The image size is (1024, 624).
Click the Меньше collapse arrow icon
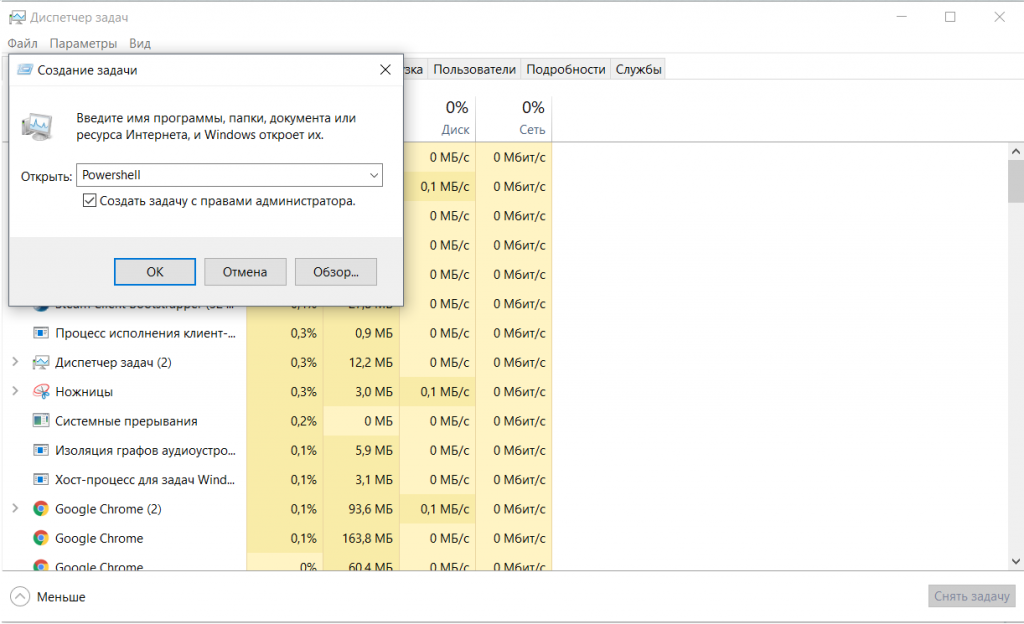coord(20,597)
